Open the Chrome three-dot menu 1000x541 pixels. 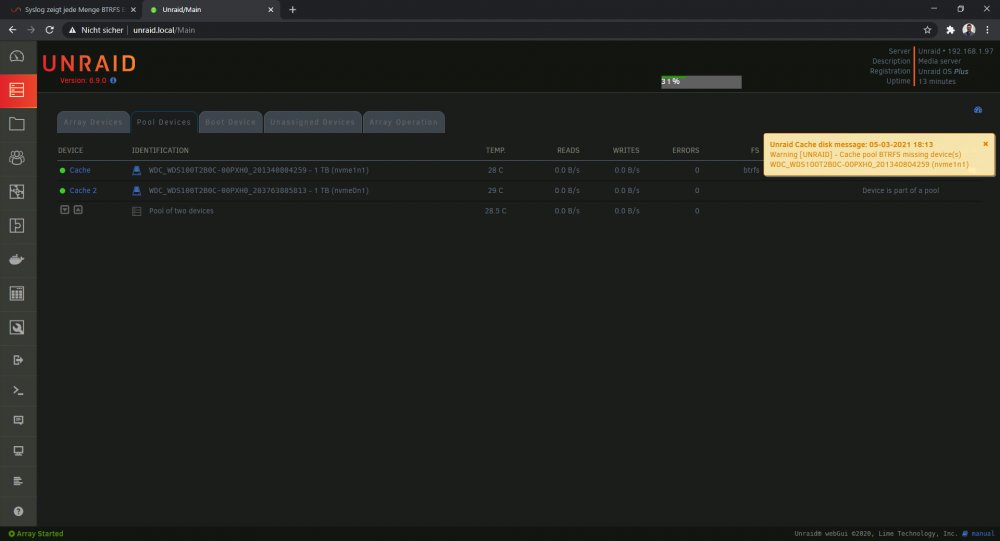pos(987,30)
